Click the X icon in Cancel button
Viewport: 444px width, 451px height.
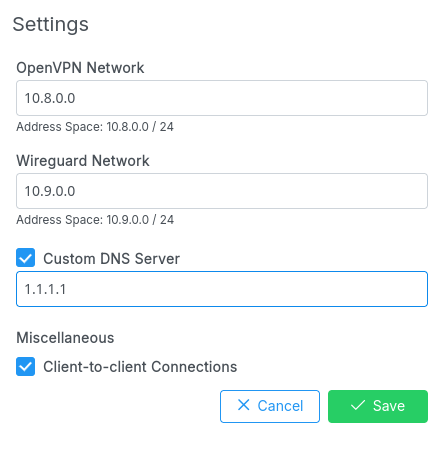[244, 405]
